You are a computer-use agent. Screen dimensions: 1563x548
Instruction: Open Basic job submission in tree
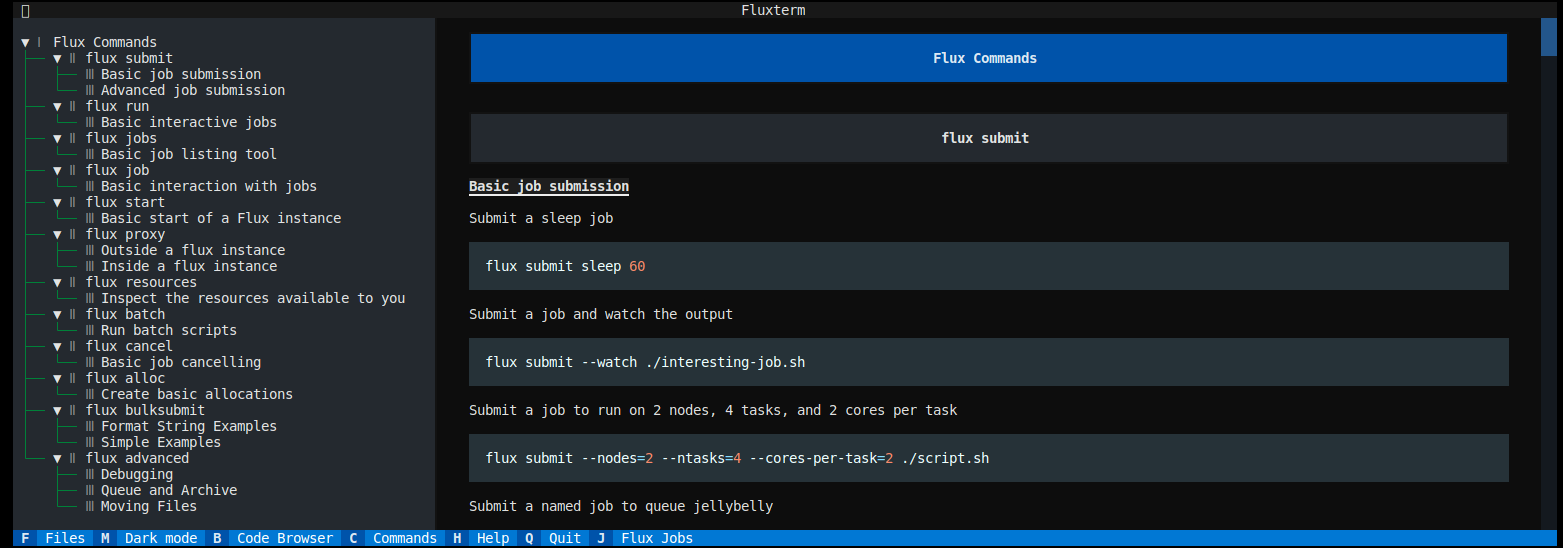click(181, 74)
